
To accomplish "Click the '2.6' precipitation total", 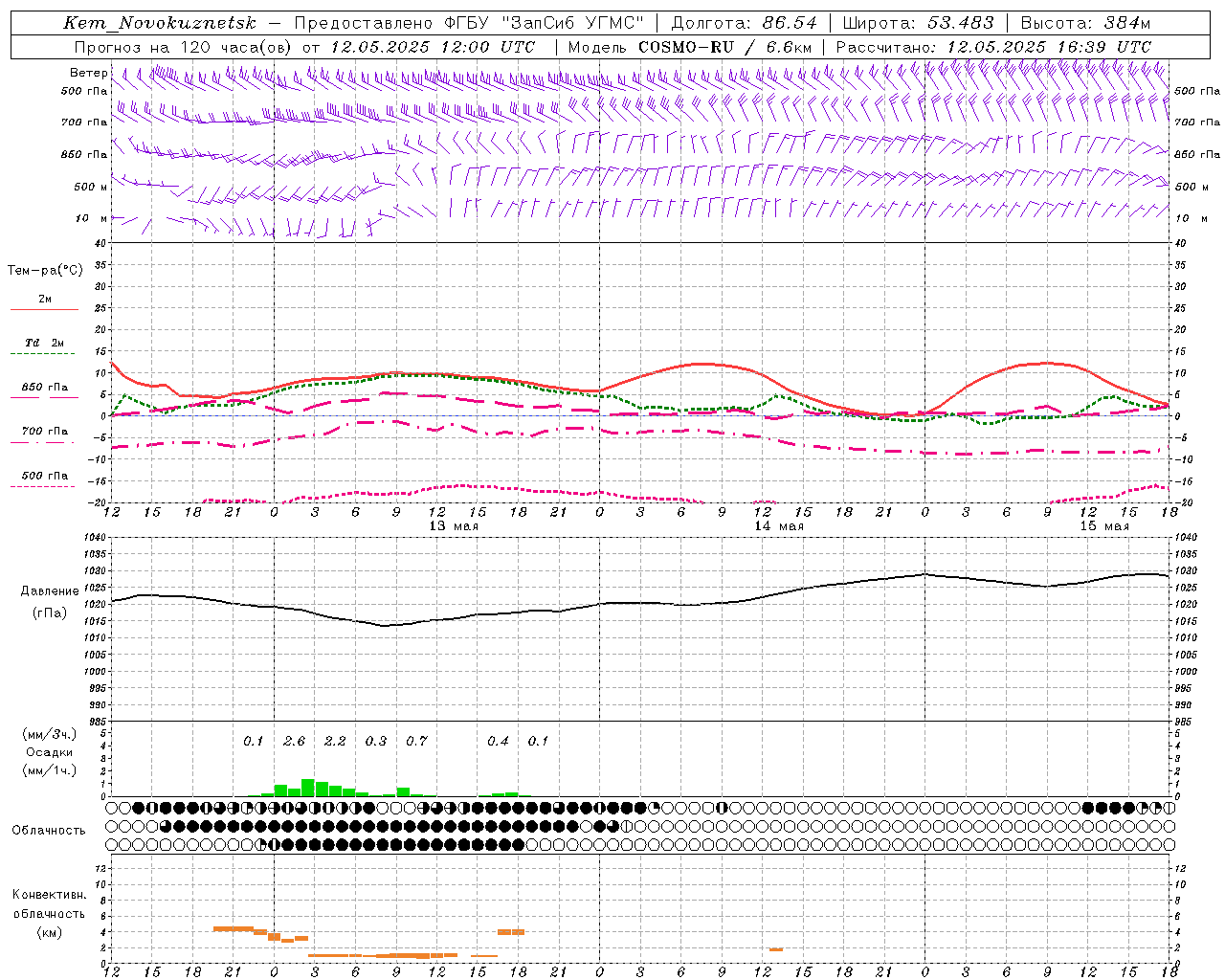I will coord(294,741).
